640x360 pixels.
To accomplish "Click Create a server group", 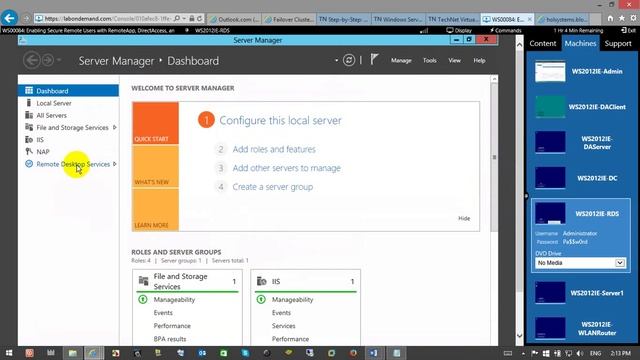I will (273, 187).
